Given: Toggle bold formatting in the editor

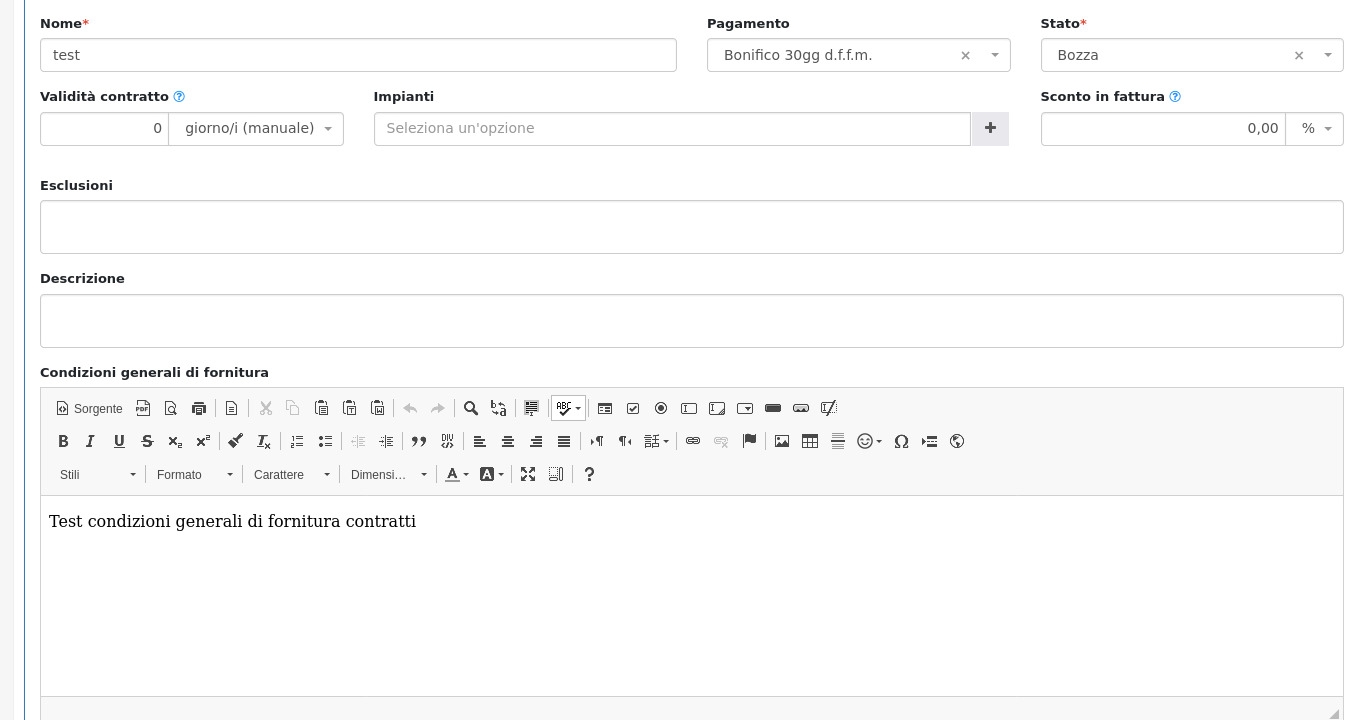Looking at the screenshot, I should point(63,441).
